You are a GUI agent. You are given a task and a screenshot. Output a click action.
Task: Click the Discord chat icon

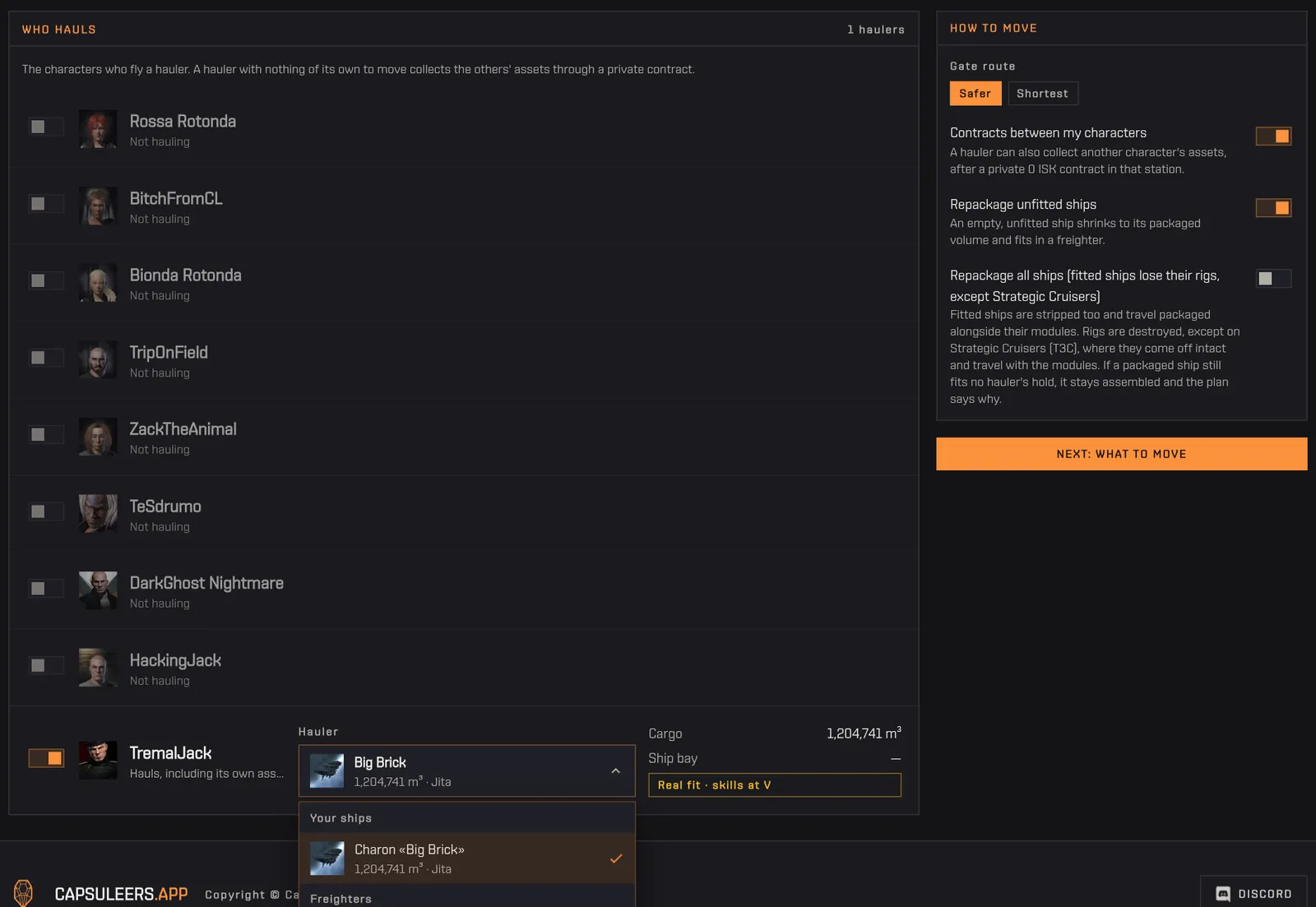pos(1223,894)
